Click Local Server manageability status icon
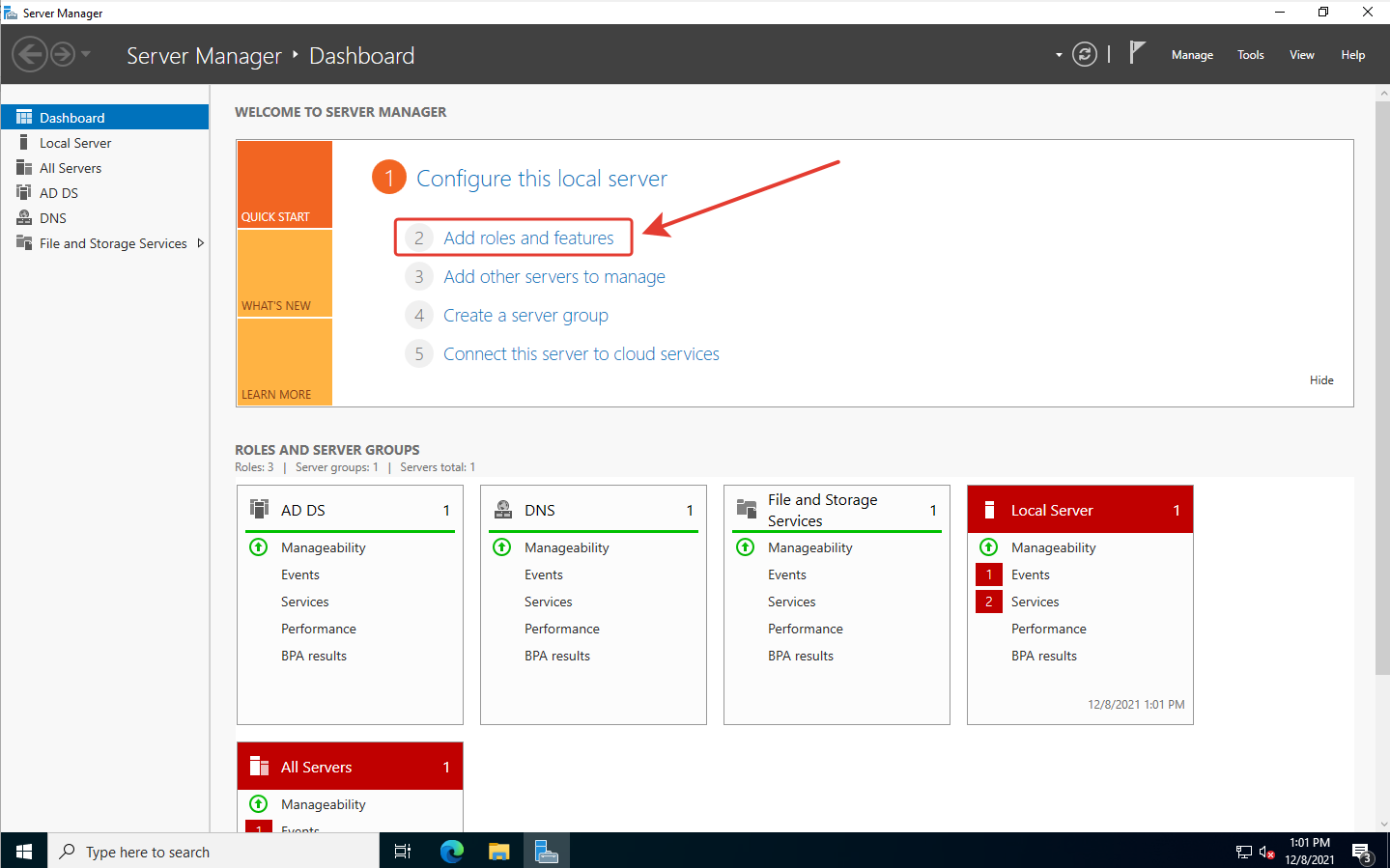The height and width of the screenshot is (868, 1390). [x=988, y=547]
